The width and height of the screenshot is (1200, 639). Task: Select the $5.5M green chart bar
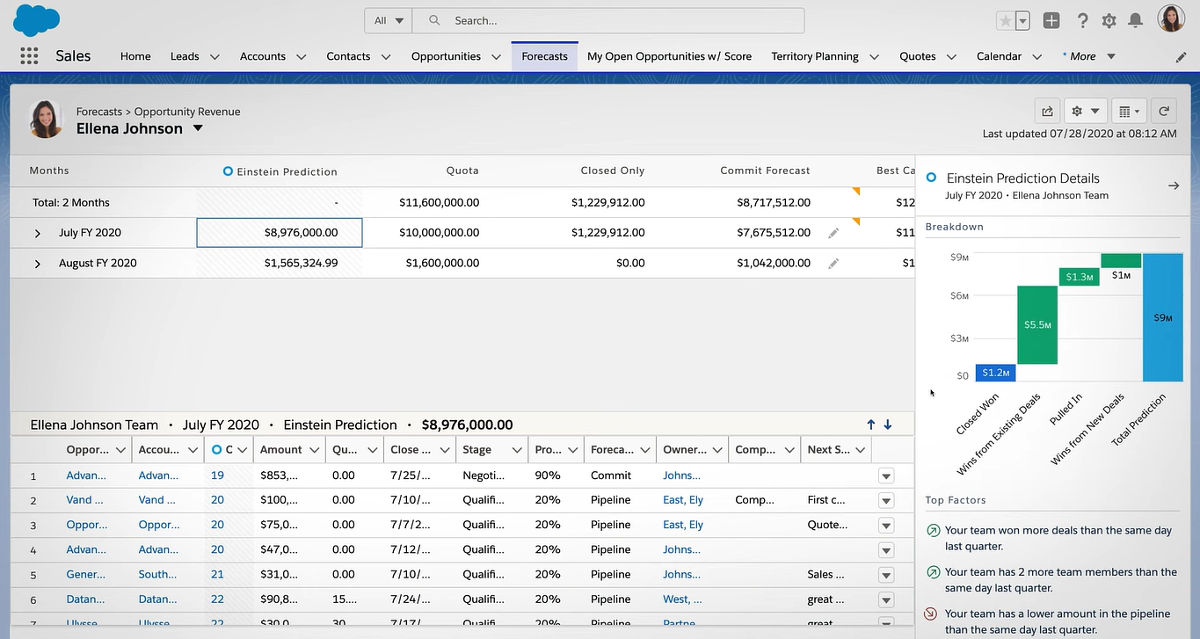click(x=1037, y=325)
